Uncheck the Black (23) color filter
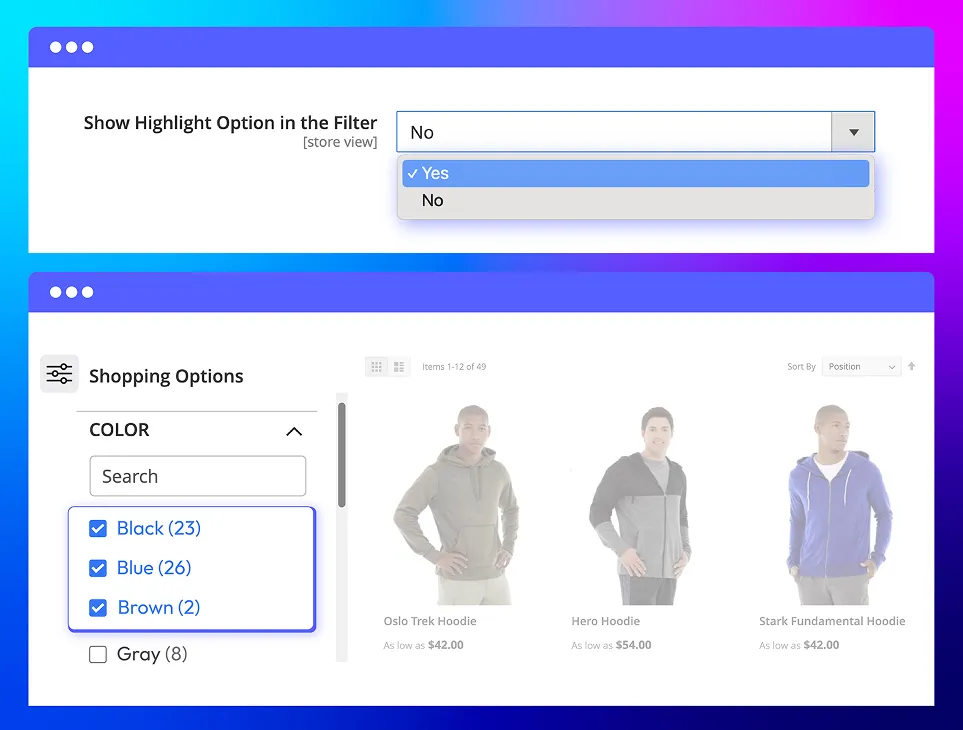963x730 pixels. 98,528
